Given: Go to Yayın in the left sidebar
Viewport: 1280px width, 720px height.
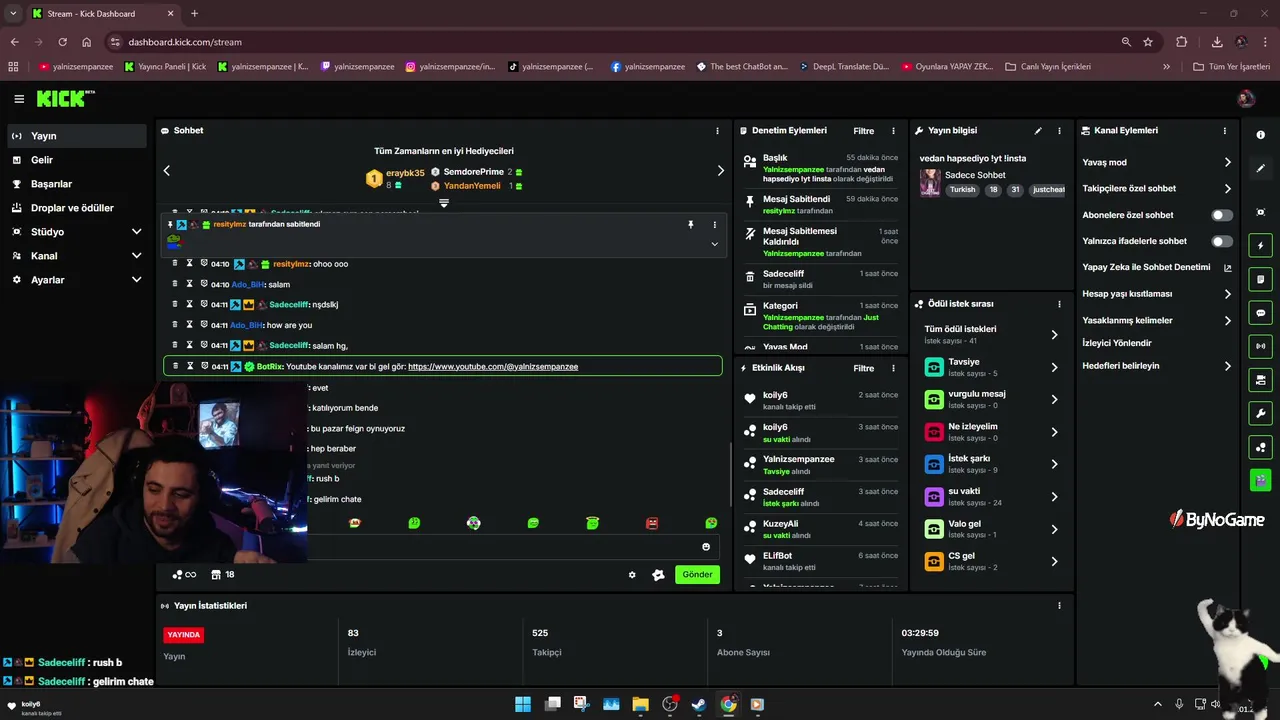Looking at the screenshot, I should [x=76, y=136].
